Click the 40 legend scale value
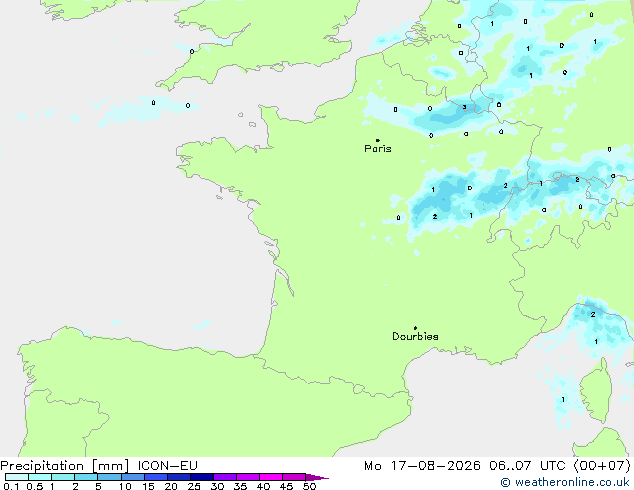 [x=263, y=486]
